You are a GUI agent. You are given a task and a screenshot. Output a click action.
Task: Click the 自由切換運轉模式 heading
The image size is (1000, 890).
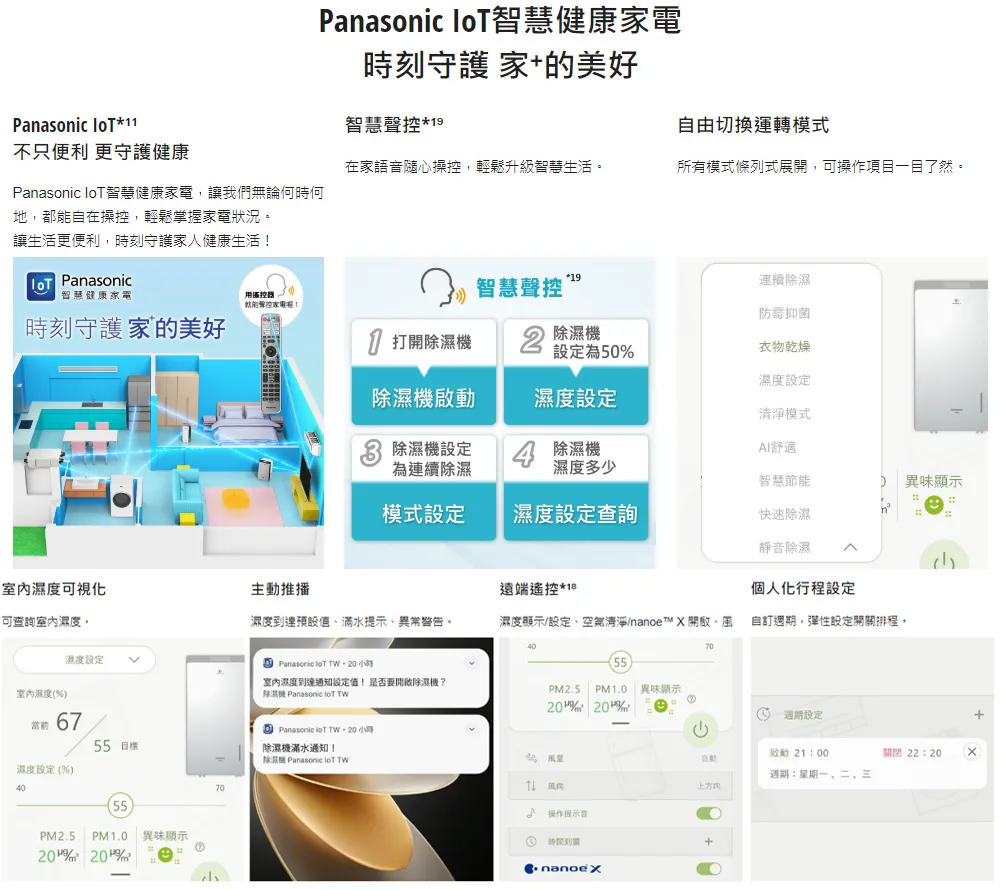753,125
